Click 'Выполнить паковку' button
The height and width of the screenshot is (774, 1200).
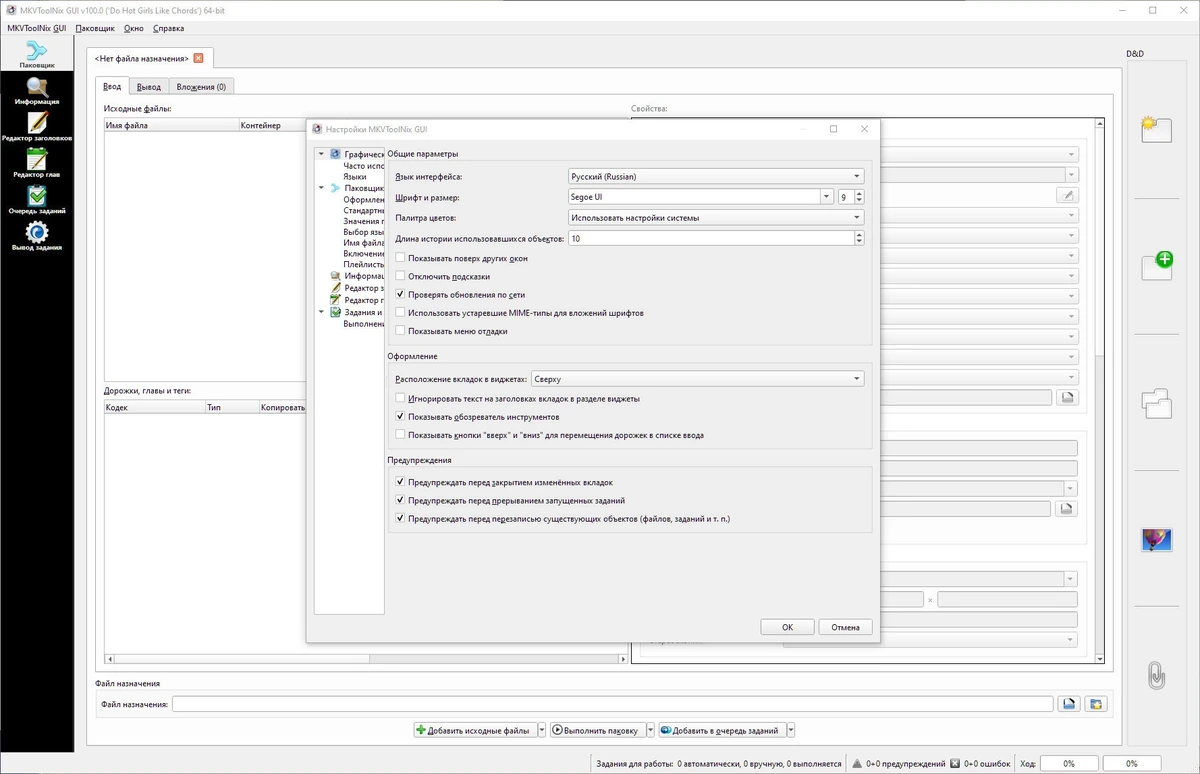click(597, 731)
